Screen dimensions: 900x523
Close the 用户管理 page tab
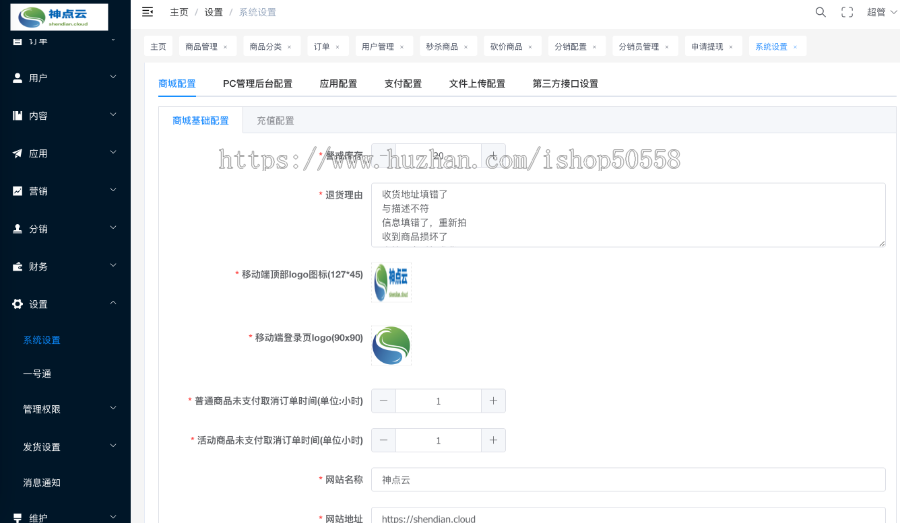[x=402, y=47]
